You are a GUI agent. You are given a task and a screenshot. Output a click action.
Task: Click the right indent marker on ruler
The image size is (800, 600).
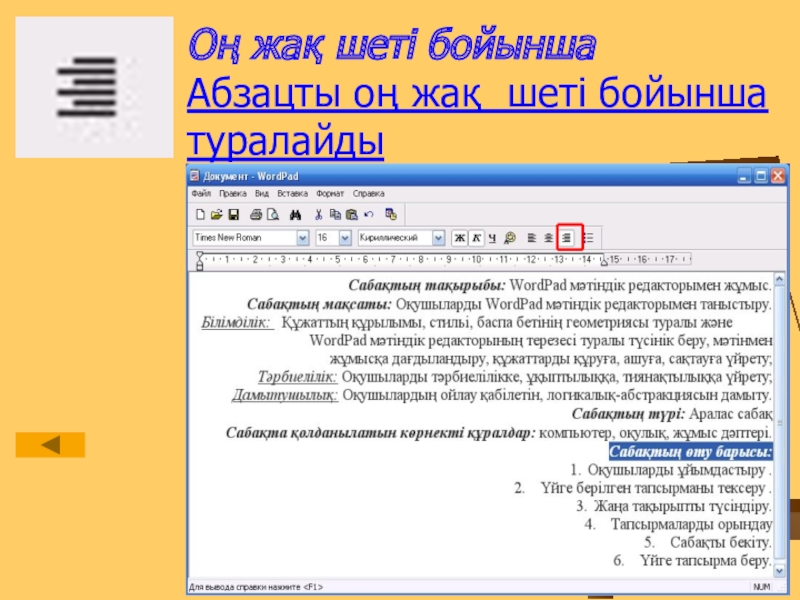tap(604, 262)
